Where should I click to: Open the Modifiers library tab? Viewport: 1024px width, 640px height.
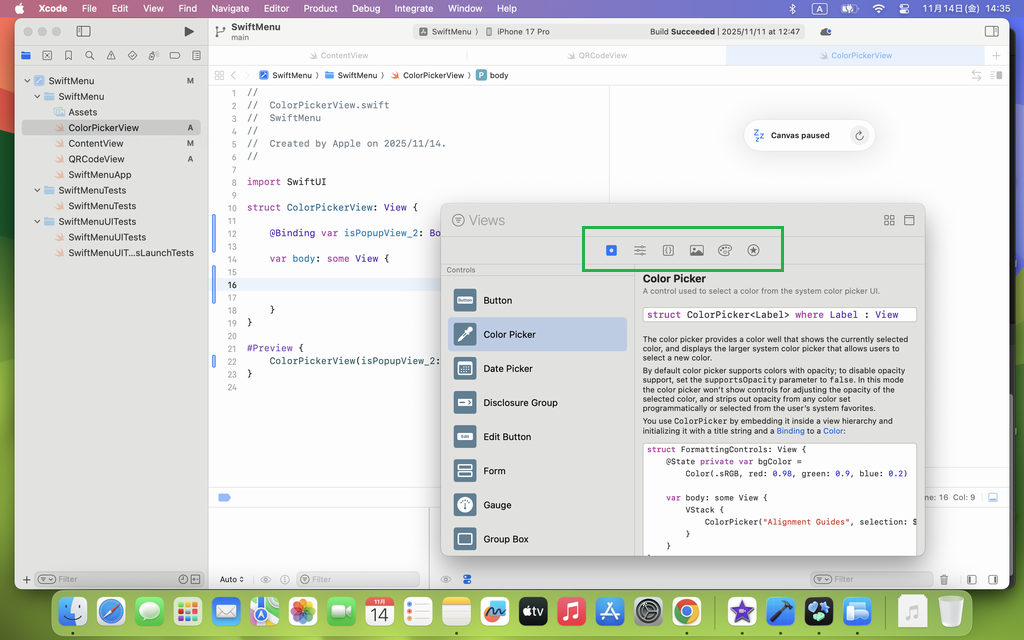pos(640,250)
